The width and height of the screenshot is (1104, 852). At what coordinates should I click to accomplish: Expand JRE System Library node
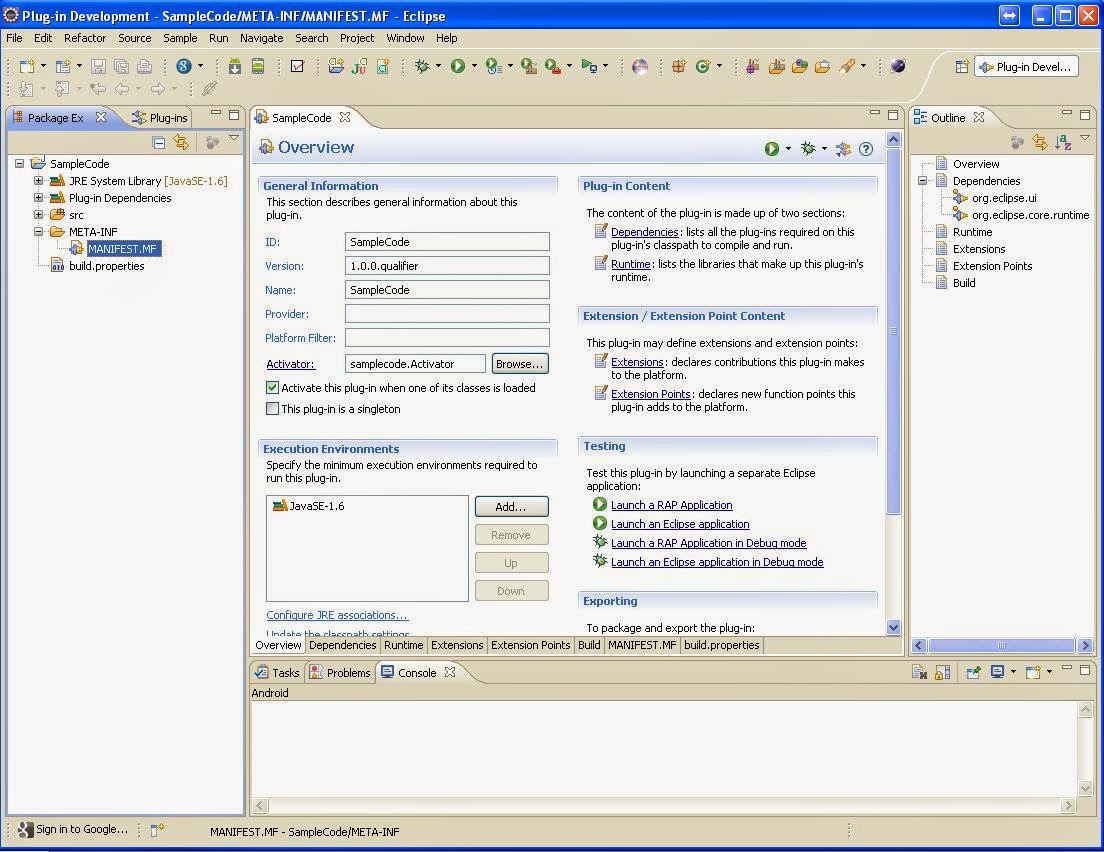pos(38,181)
